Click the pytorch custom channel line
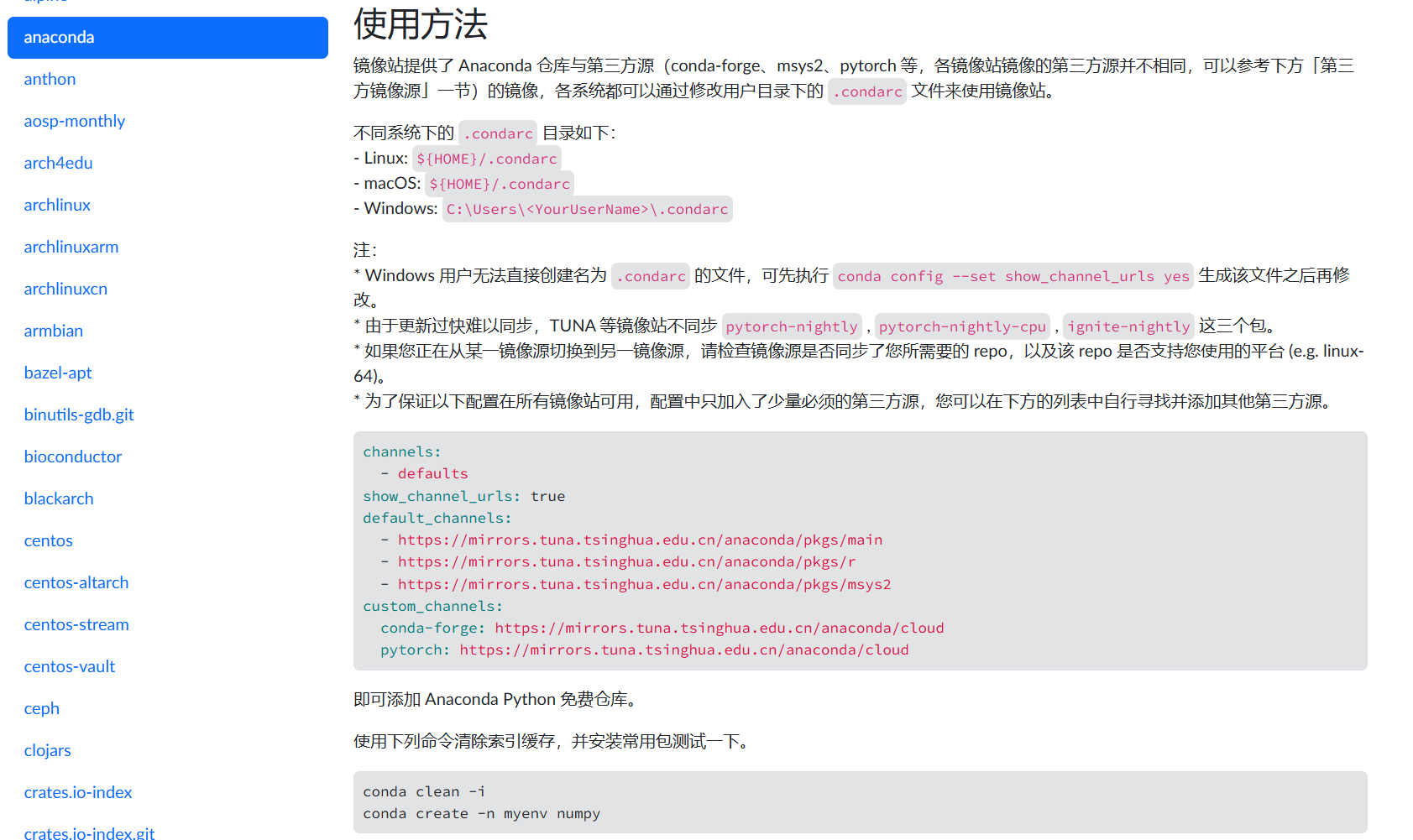The image size is (1413, 840). coord(645,650)
